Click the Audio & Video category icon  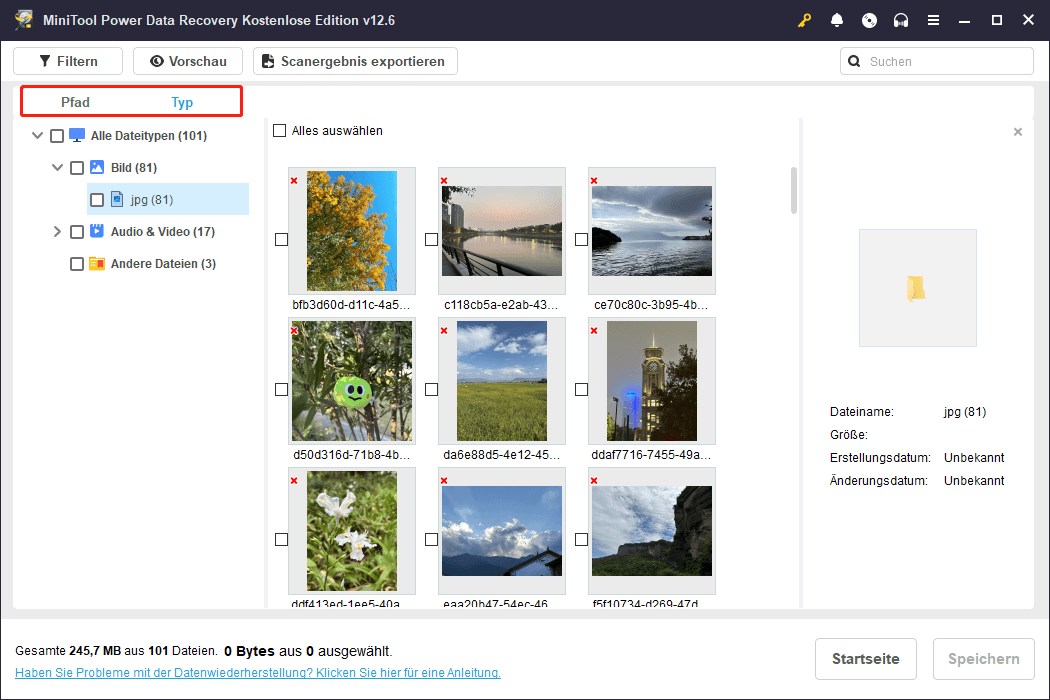point(97,232)
